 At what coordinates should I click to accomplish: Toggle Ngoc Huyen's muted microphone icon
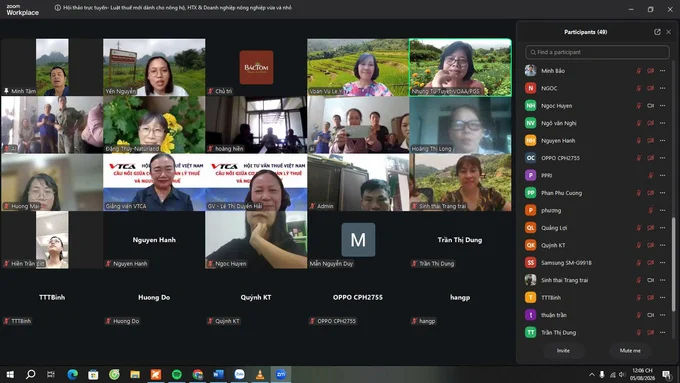tap(639, 106)
